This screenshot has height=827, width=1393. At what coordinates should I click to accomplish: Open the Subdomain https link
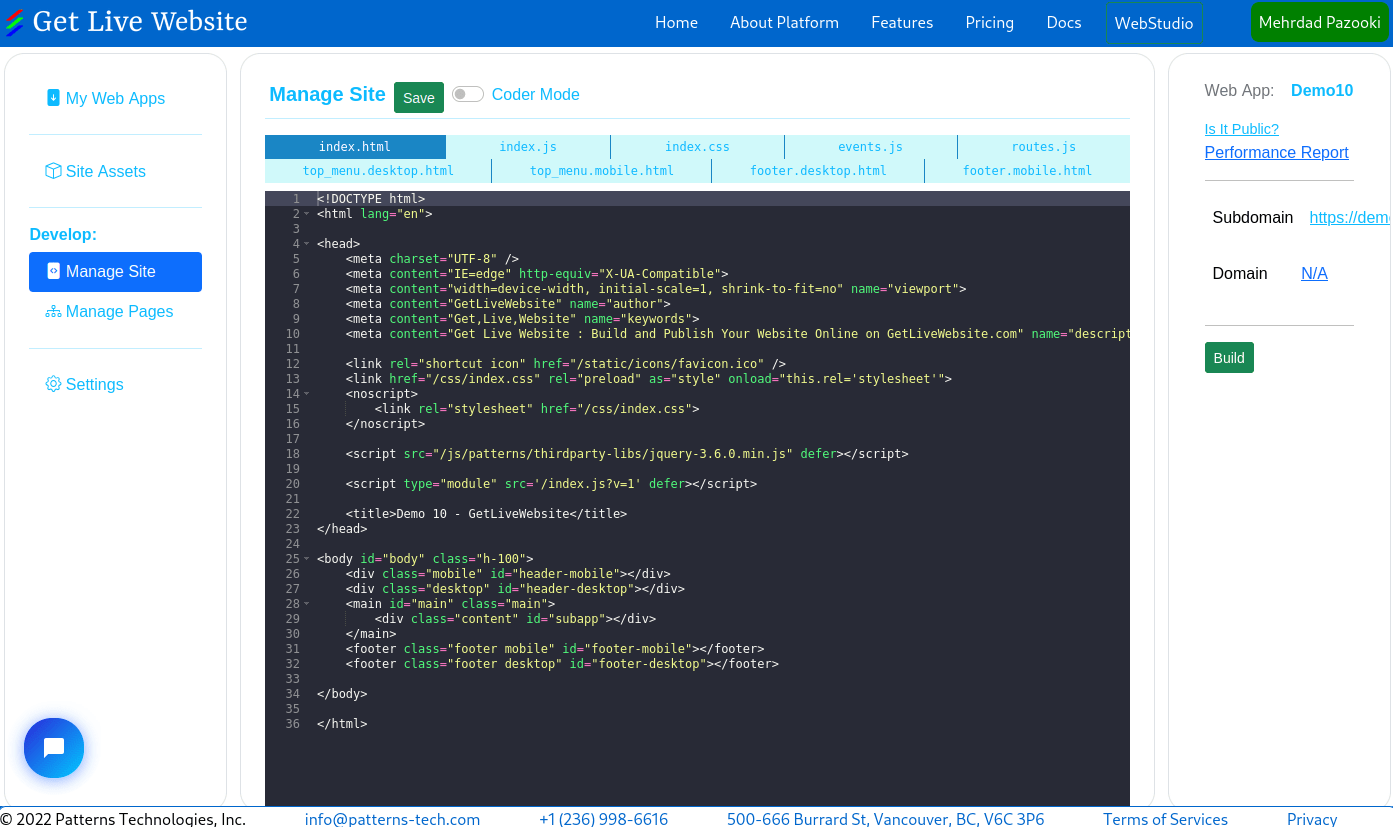pos(1349,217)
